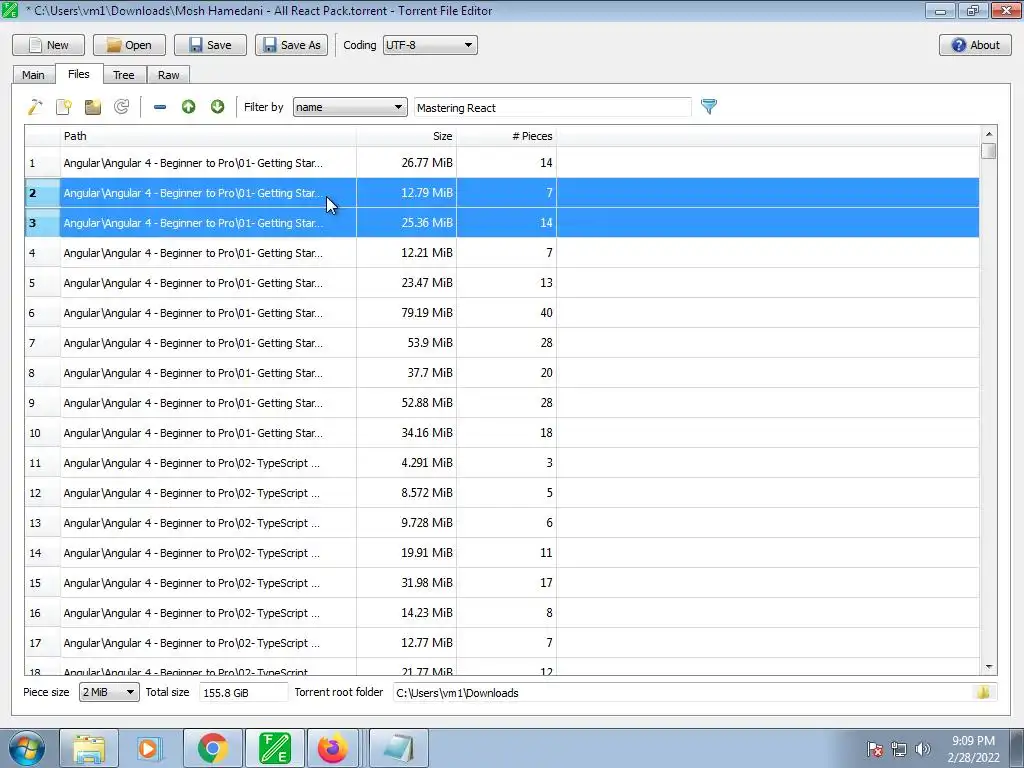The height and width of the screenshot is (768, 1024).
Task: Expand the Coding UTF-8 dropdown
Action: coord(430,45)
